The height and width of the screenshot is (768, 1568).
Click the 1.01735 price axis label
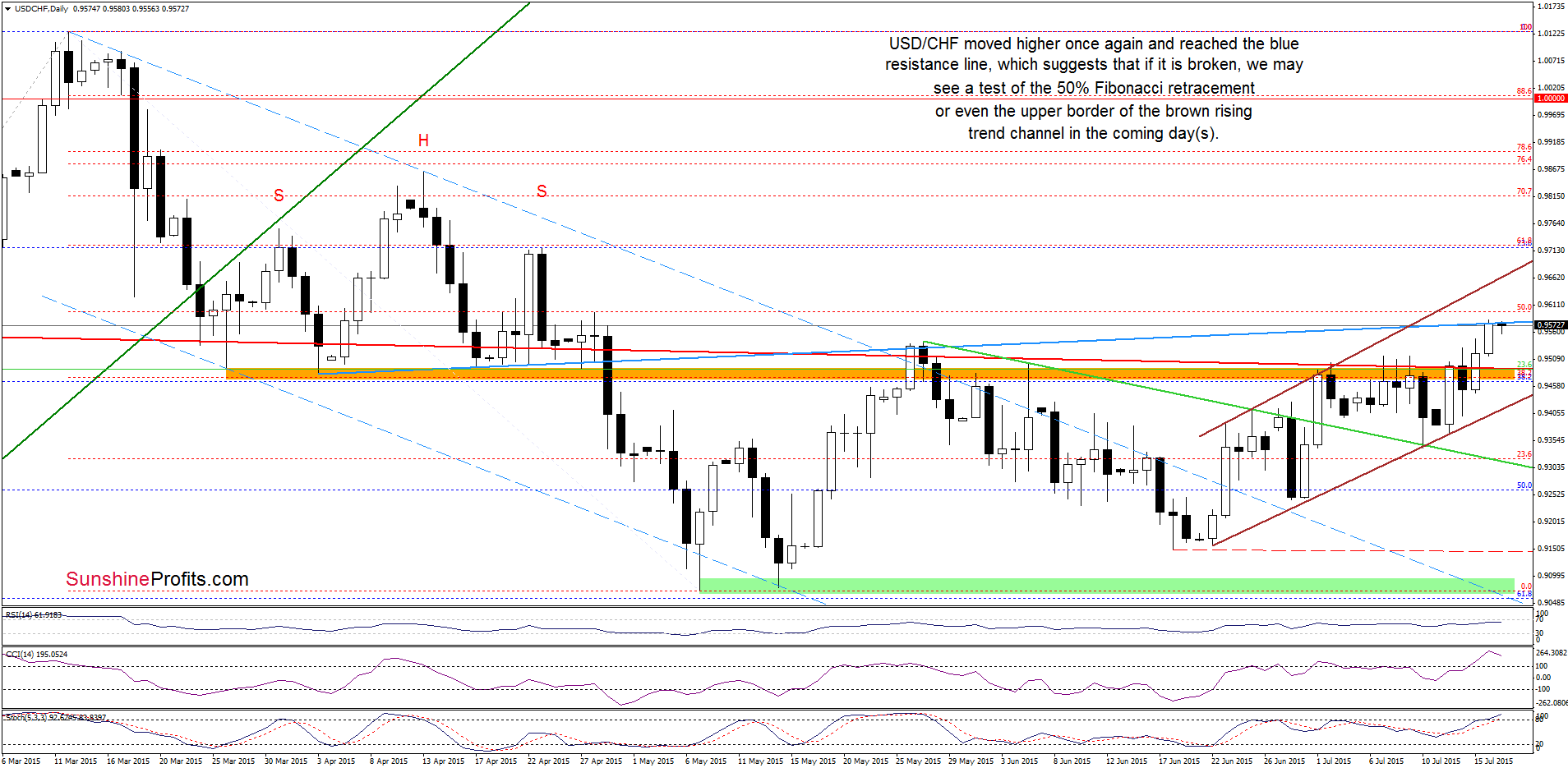point(1552,7)
